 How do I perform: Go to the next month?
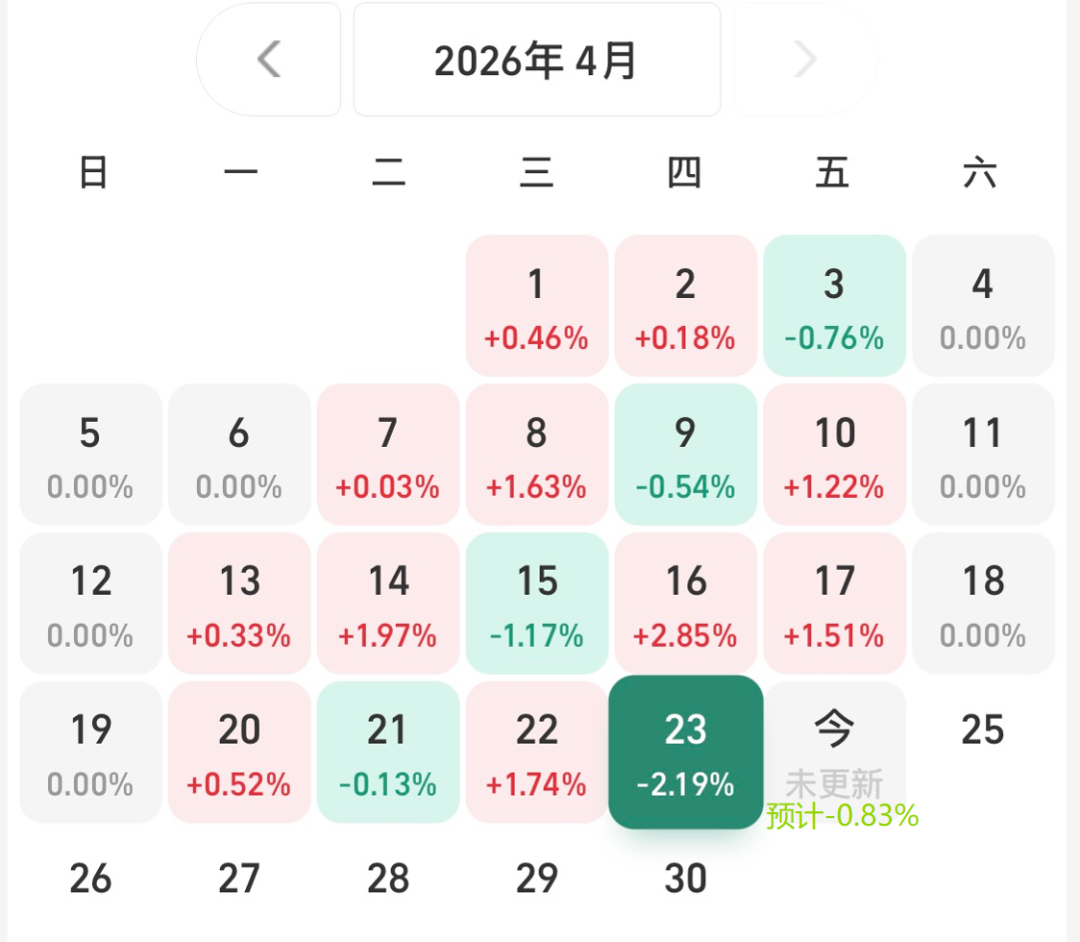tap(805, 59)
